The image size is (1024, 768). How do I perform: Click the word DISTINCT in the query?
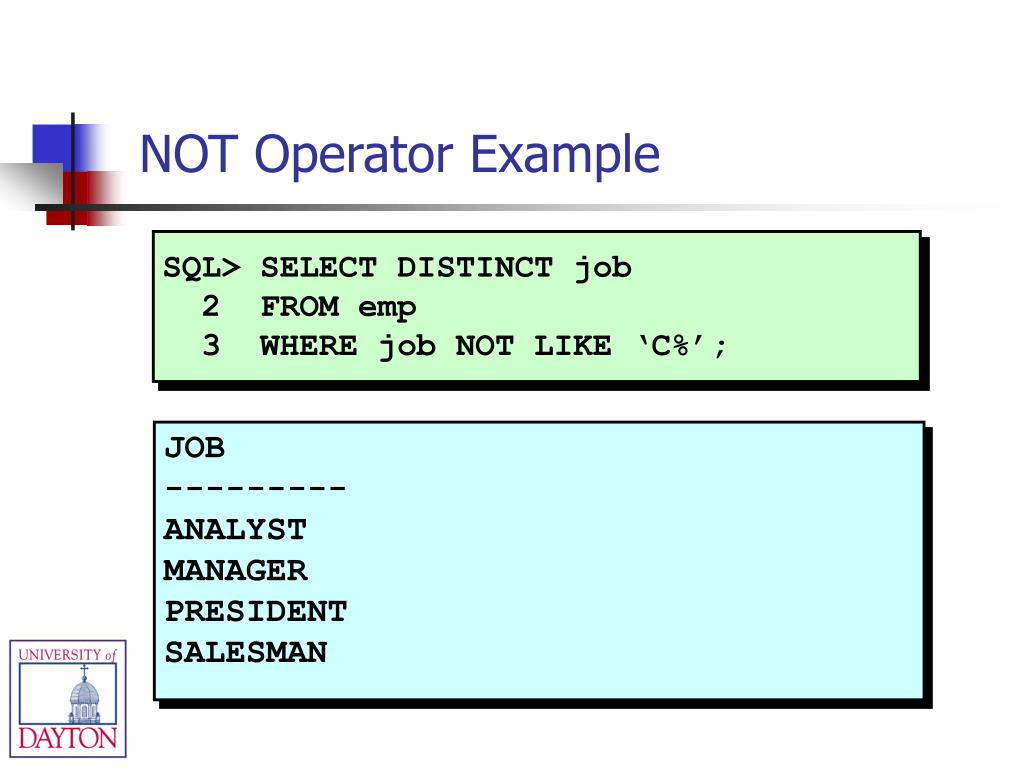tap(475, 268)
